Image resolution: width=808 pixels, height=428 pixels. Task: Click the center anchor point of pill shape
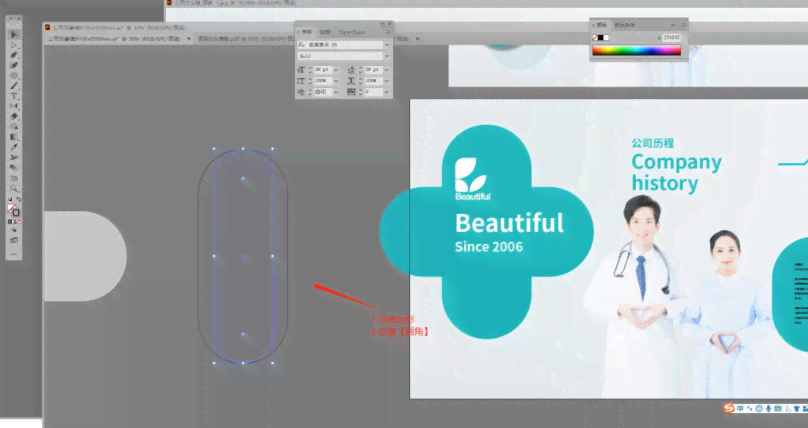coord(243,256)
